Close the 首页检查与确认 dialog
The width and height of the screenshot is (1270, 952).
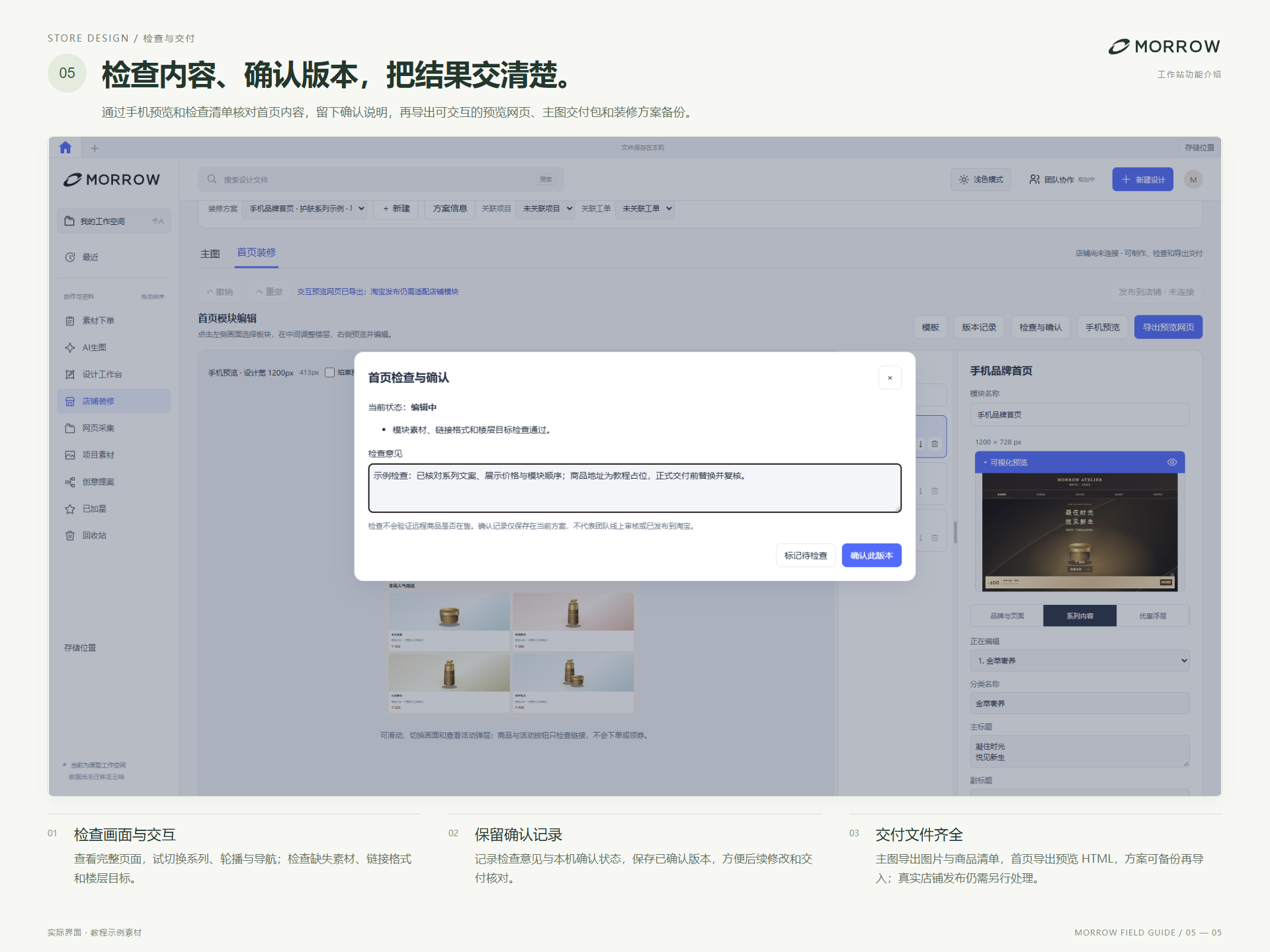[890, 378]
